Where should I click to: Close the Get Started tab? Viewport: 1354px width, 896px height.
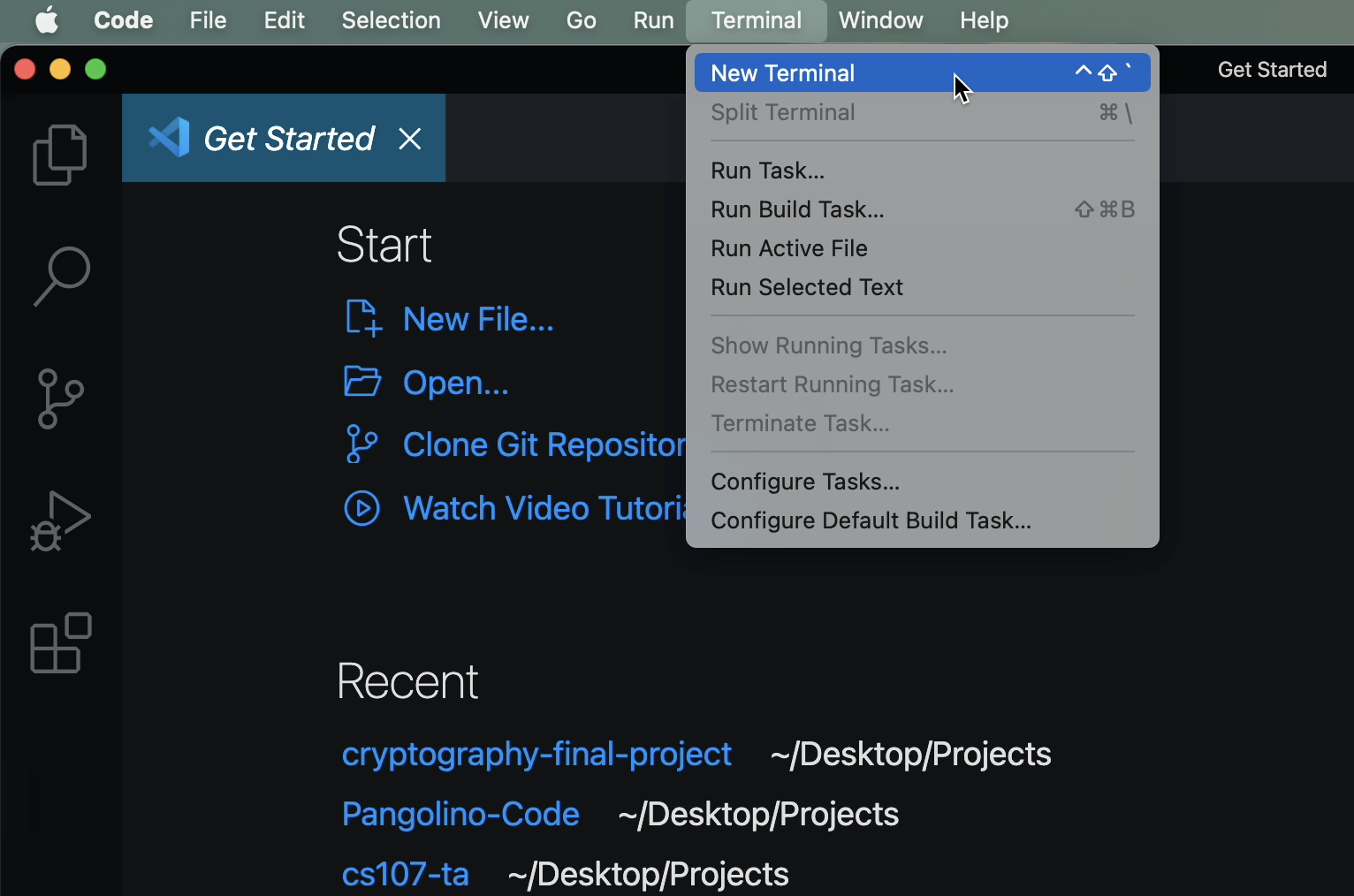coord(409,139)
